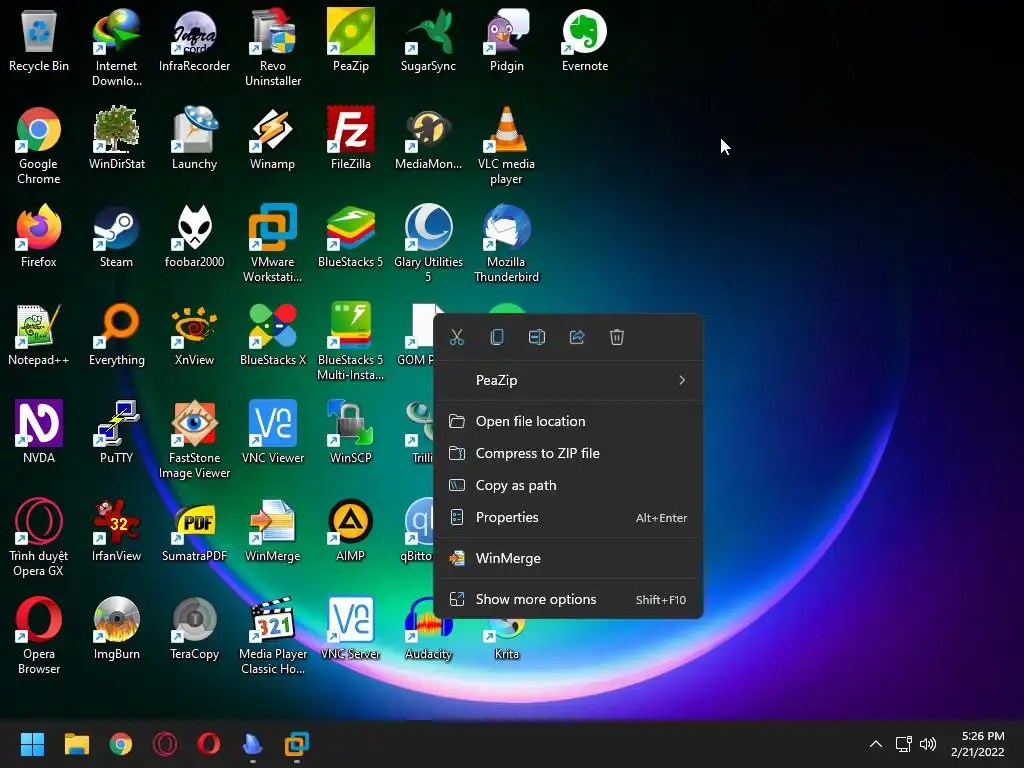The image size is (1024, 768).
Task: Select the Internet Download Manager shortcut
Action: tap(116, 47)
